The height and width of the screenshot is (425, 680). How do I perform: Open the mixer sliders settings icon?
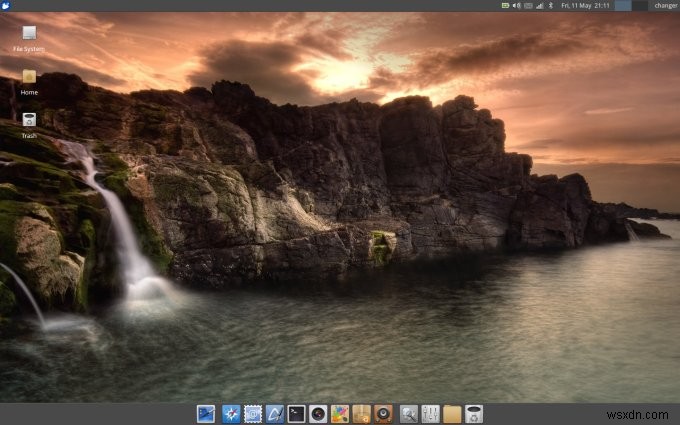(431, 413)
